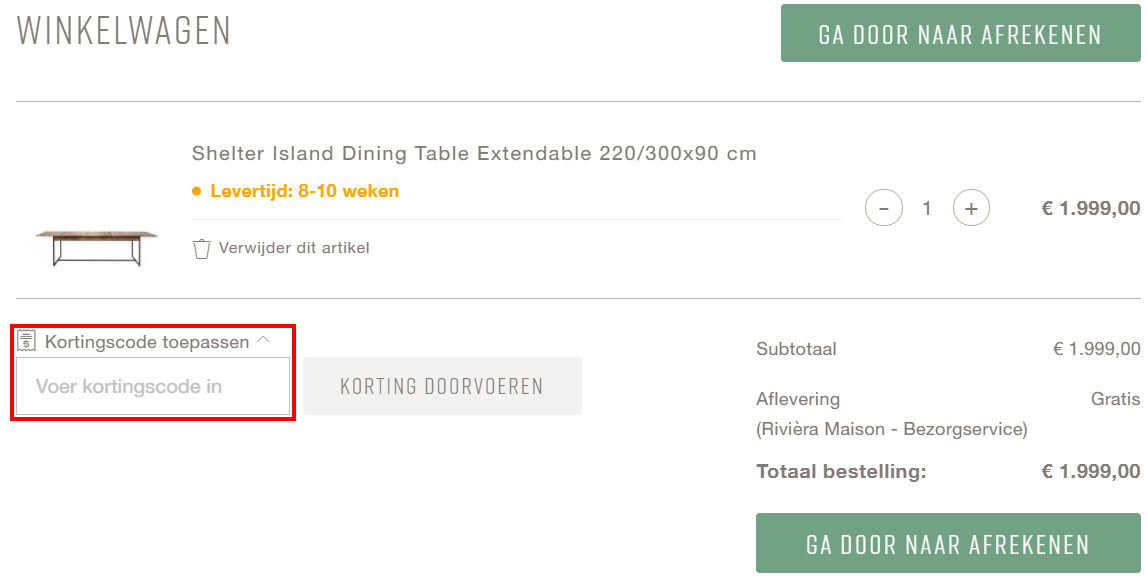Viewport: 1147px width, 578px height.
Task: Click the Rivièra Maison Bezorgservice text
Action: click(891, 429)
